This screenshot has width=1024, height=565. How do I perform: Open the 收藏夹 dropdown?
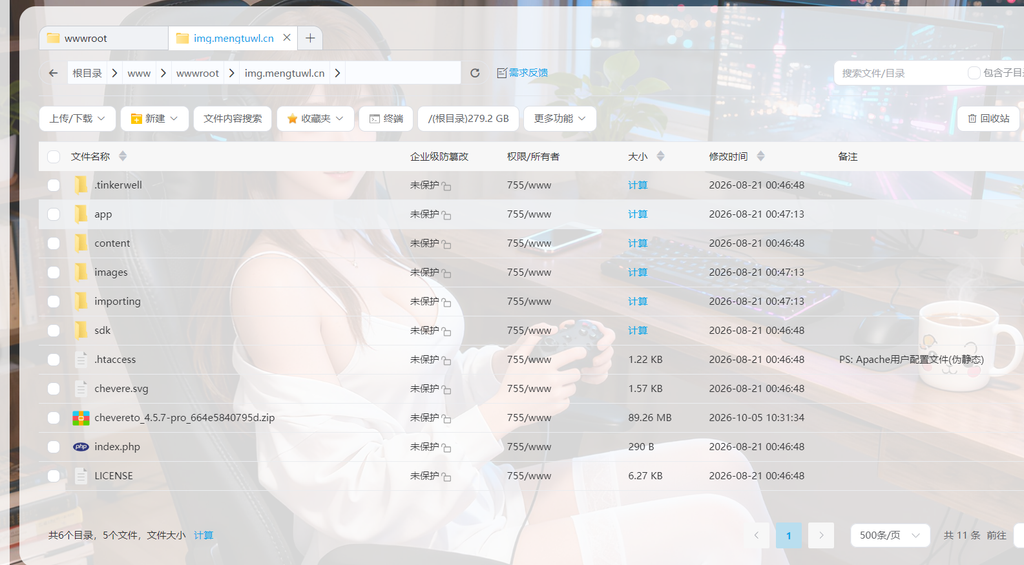coord(315,118)
